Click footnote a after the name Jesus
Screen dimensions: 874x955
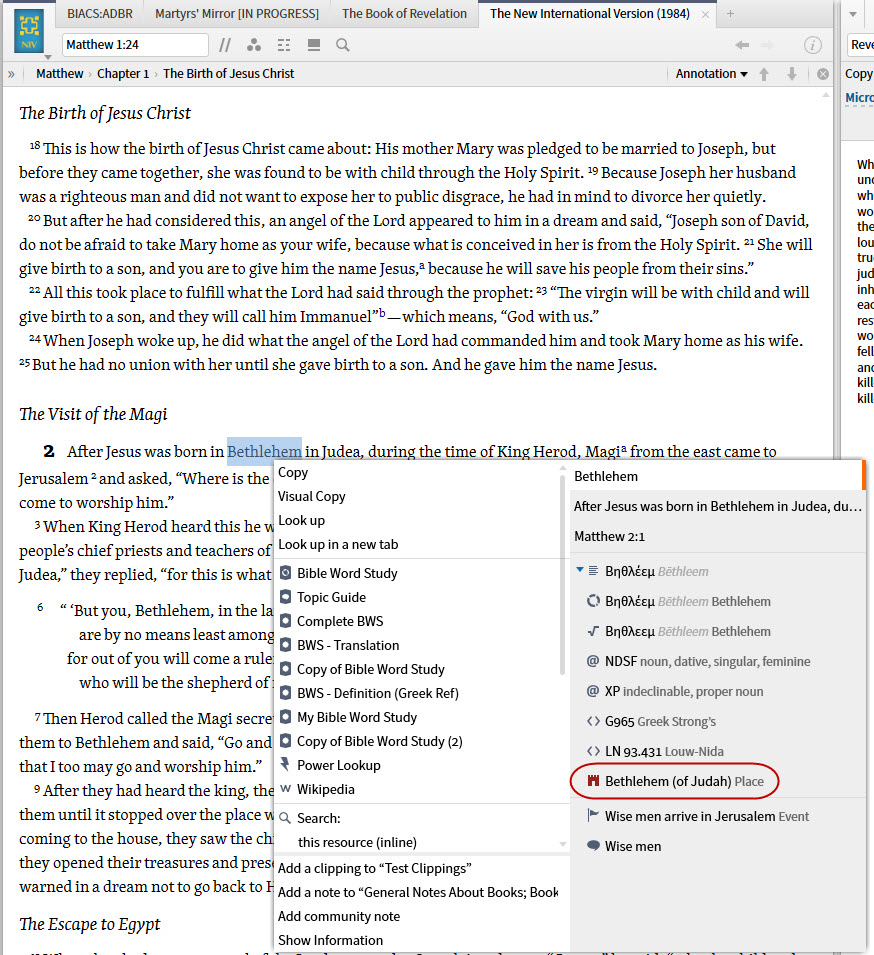click(x=422, y=266)
